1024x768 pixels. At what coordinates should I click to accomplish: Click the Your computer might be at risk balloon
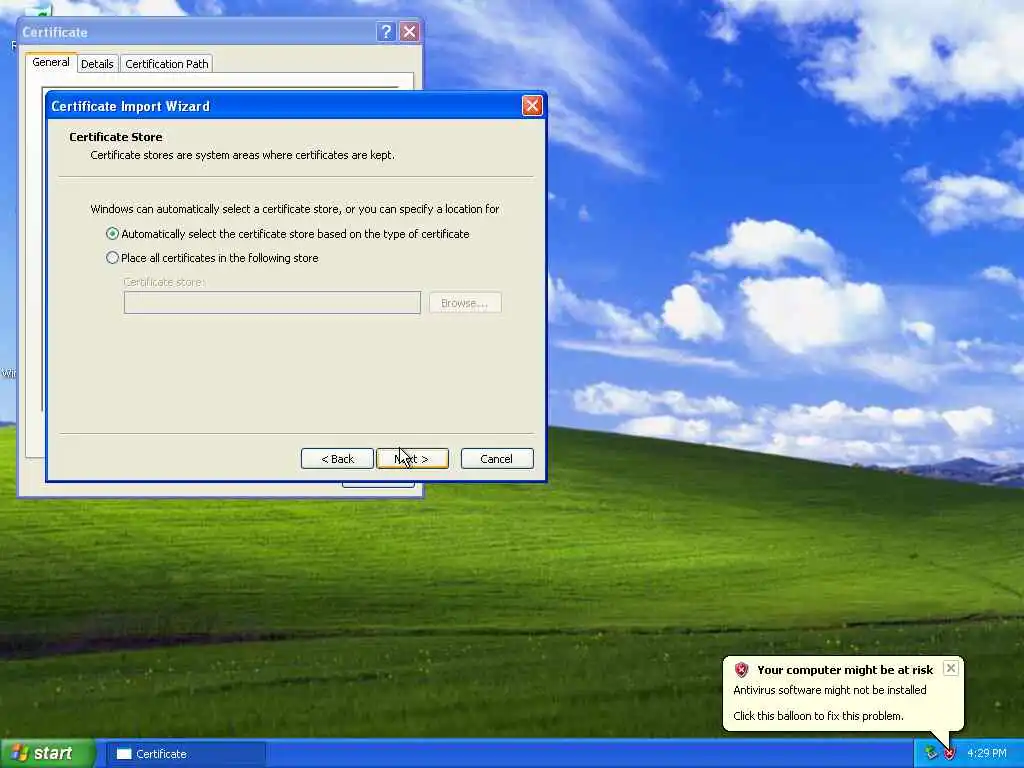click(842, 694)
